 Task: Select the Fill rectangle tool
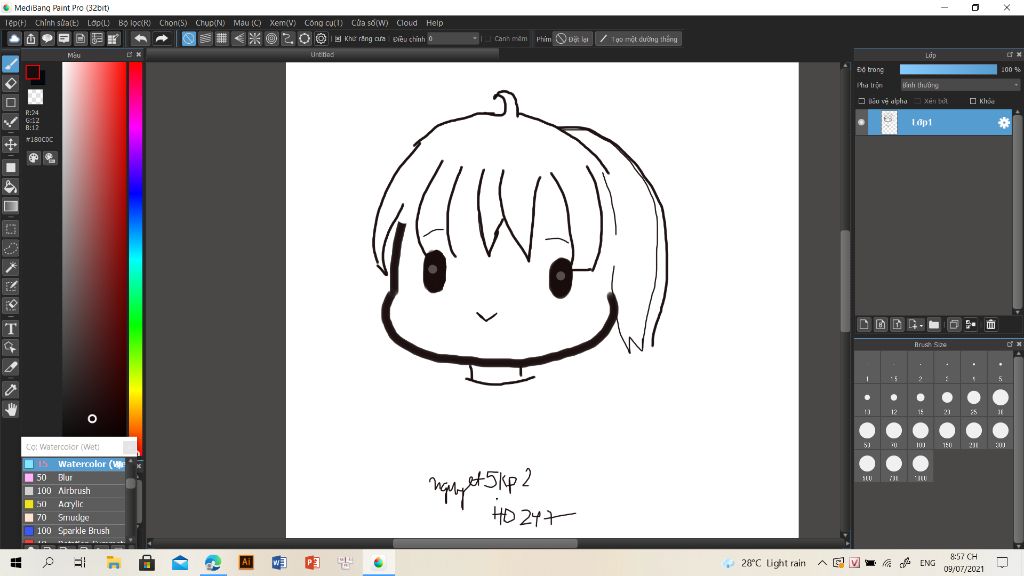(x=10, y=167)
